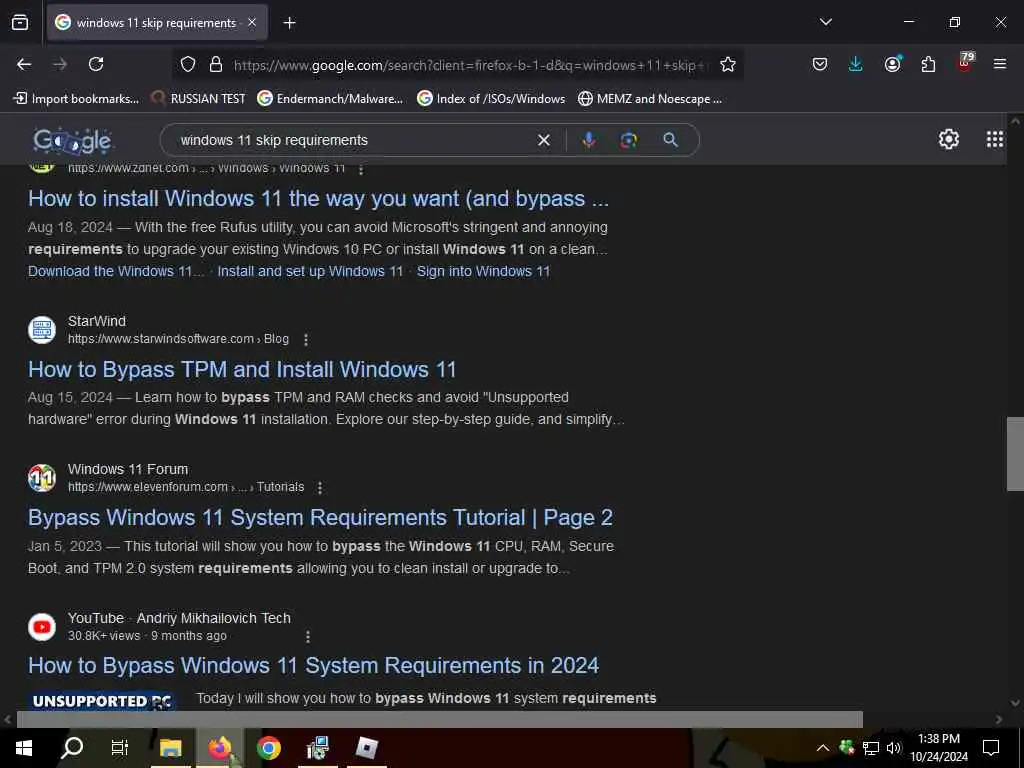1024x768 pixels.
Task: Open Bypass Windows 11 System Requirements Tutorial
Action: coord(320,518)
